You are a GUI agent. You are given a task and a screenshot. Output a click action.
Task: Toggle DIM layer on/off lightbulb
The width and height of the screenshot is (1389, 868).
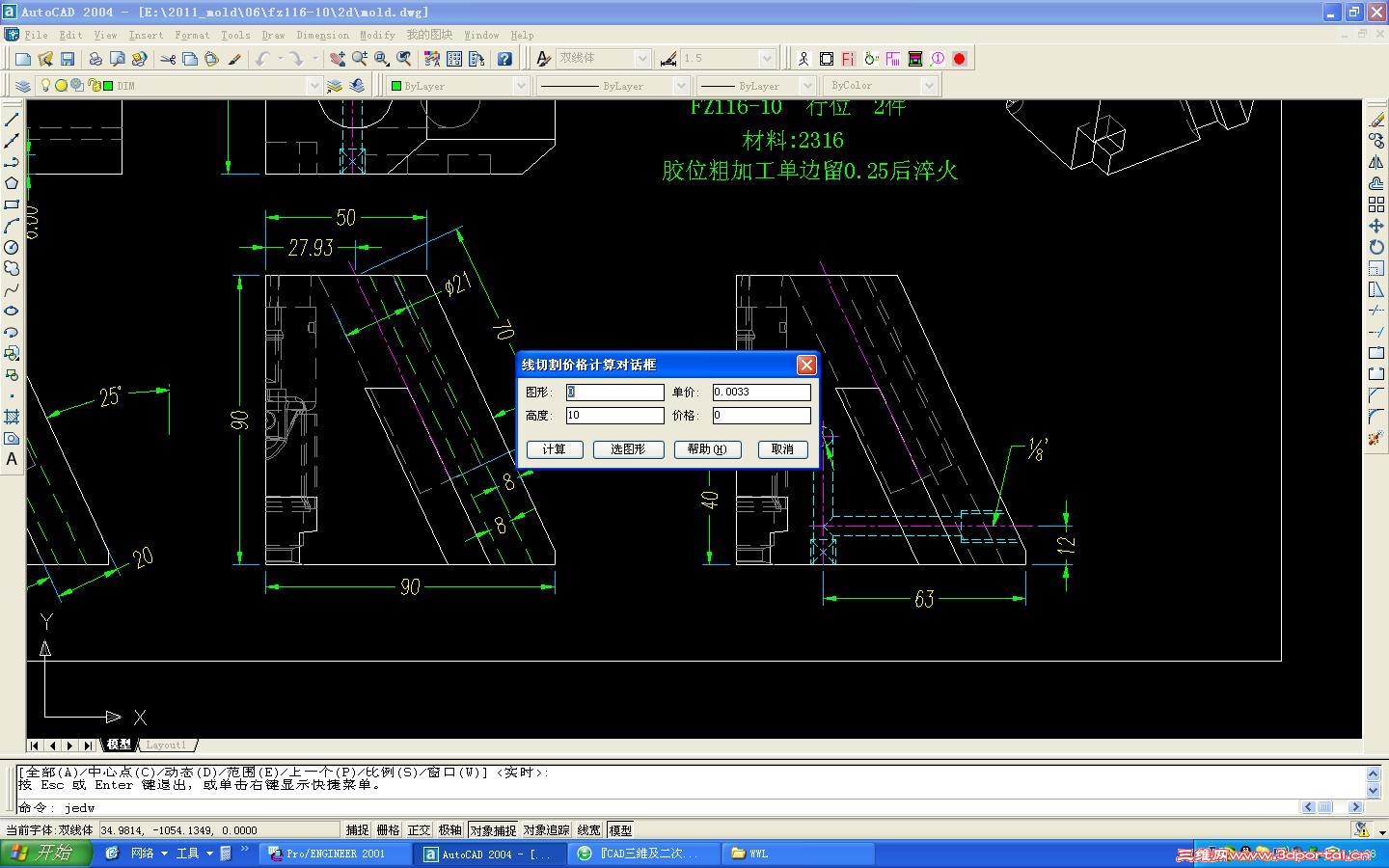pyautogui.click(x=44, y=86)
